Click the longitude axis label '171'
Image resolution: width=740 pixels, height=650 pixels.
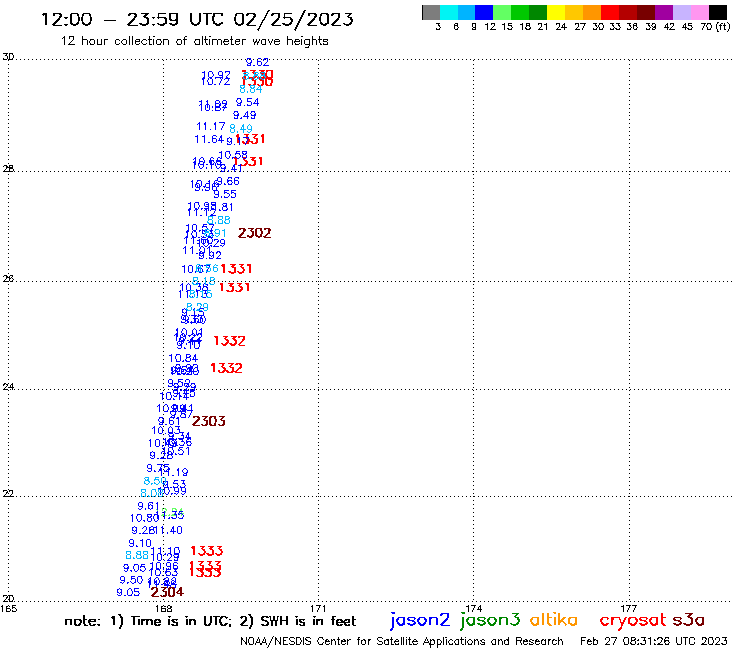click(x=319, y=608)
